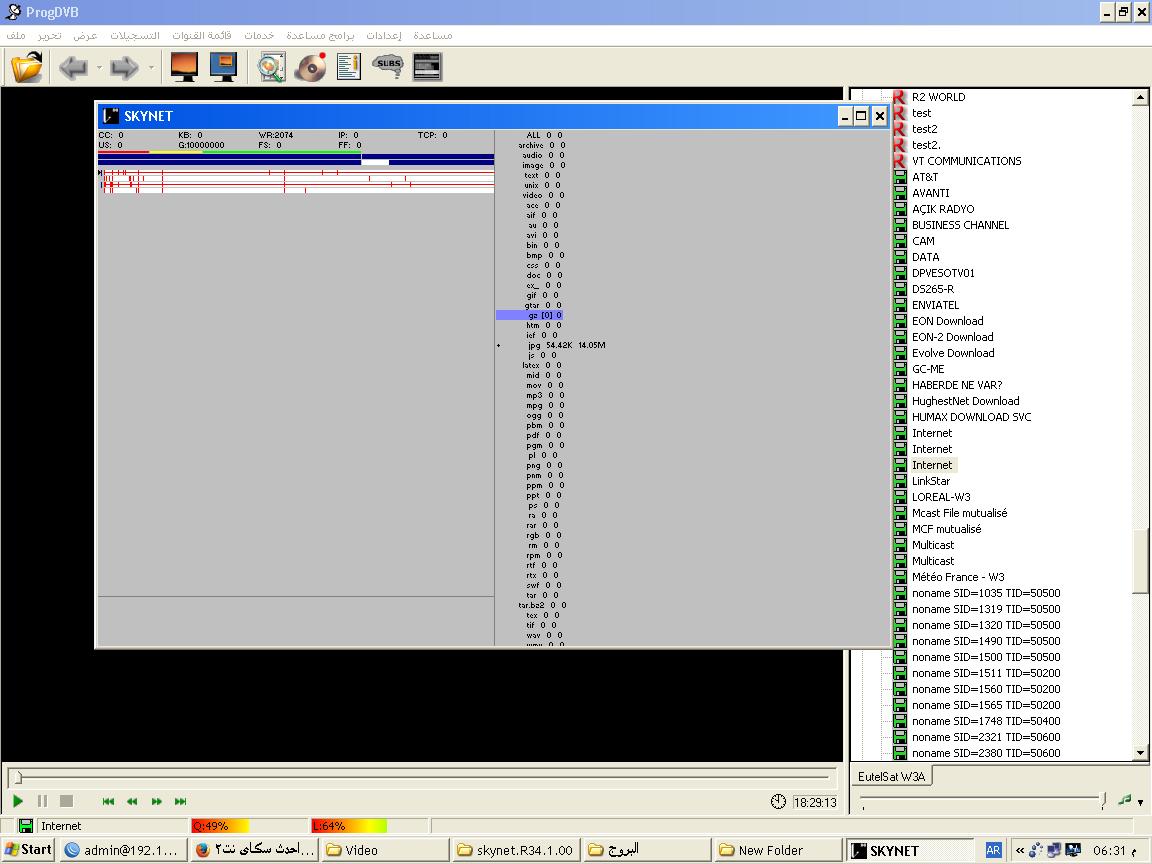Click the highlighted gz row in SKYNET

tap(530, 315)
